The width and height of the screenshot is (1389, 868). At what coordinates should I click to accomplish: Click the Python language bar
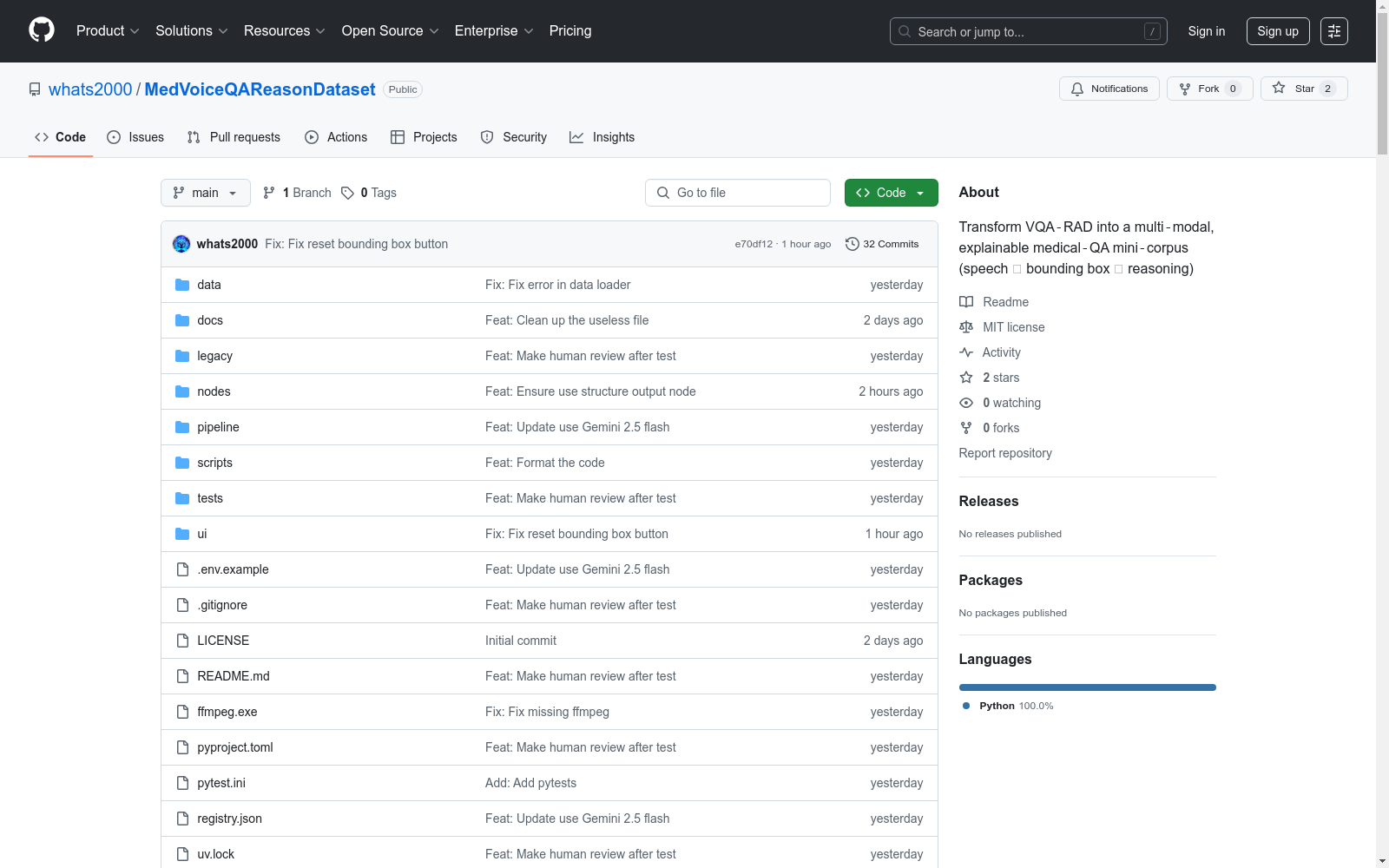1087,687
